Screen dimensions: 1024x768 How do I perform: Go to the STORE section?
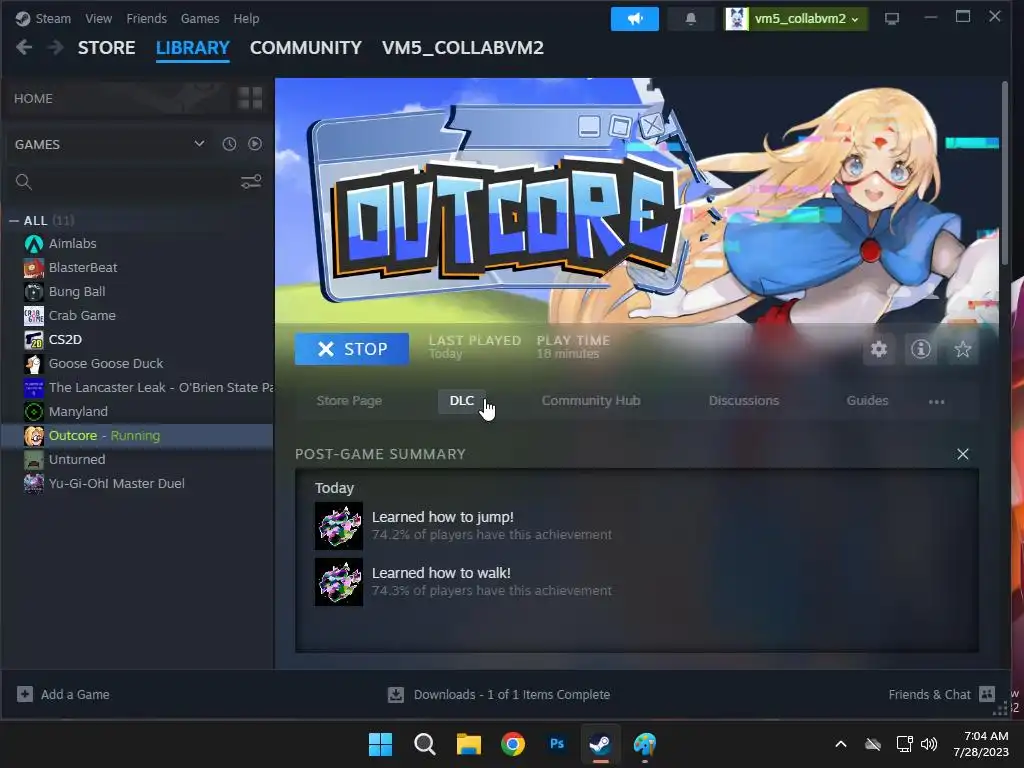click(106, 48)
